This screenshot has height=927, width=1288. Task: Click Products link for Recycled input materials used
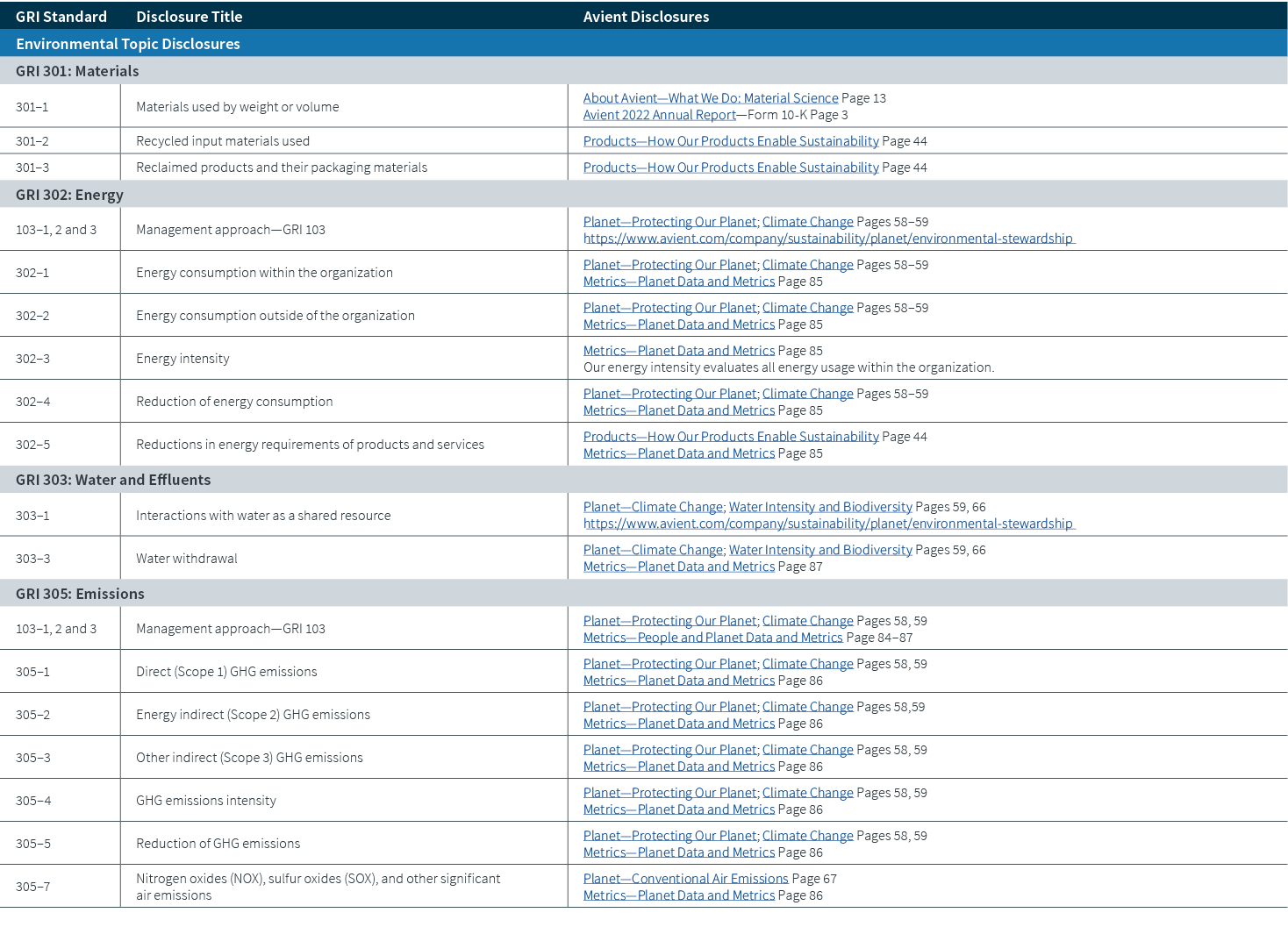coord(730,140)
